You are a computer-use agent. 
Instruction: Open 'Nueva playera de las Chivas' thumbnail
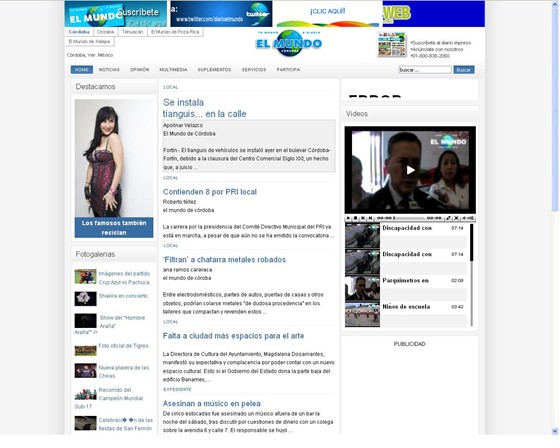85,370
